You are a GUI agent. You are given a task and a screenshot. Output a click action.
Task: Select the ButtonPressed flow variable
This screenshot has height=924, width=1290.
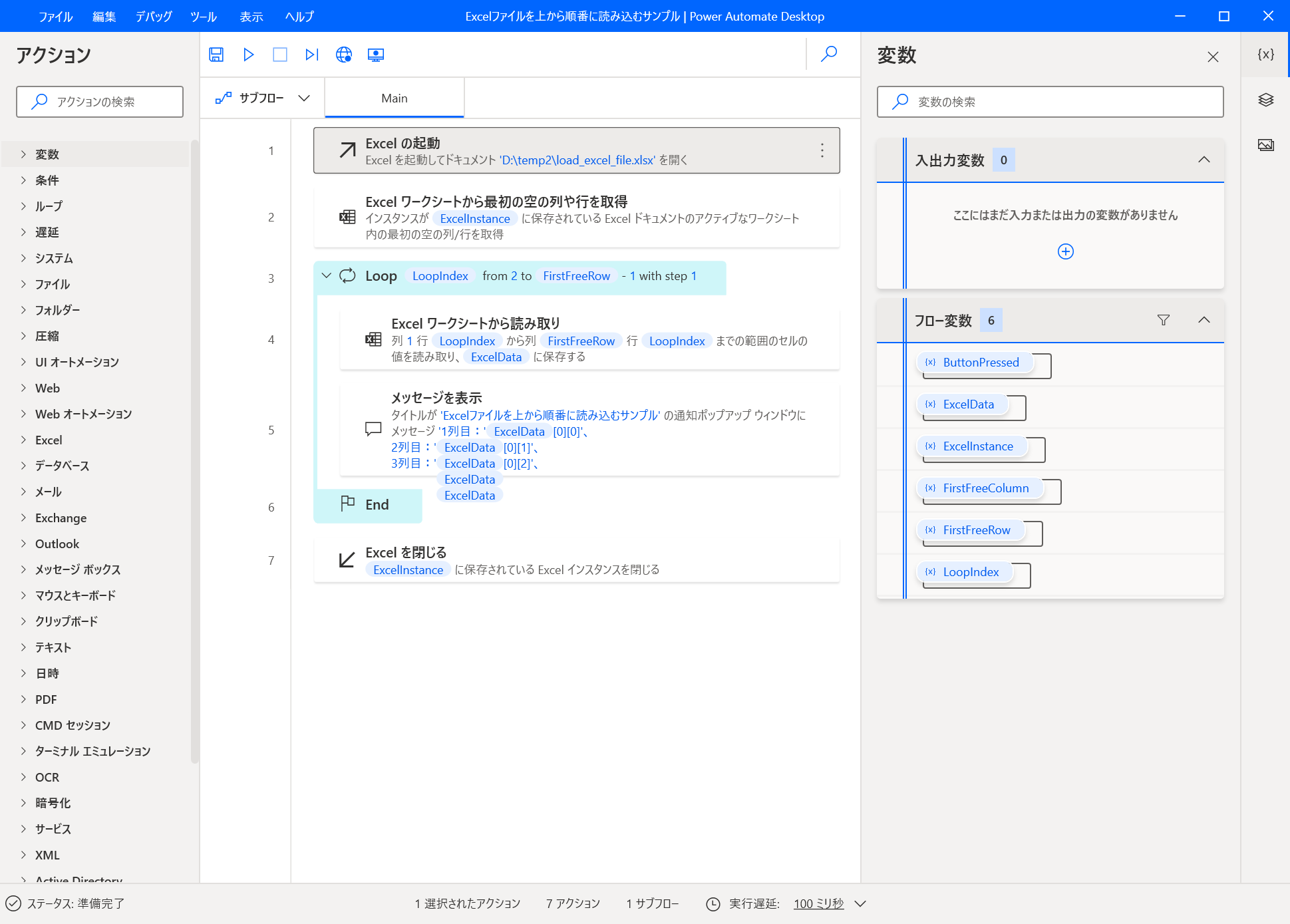pyautogui.click(x=975, y=363)
